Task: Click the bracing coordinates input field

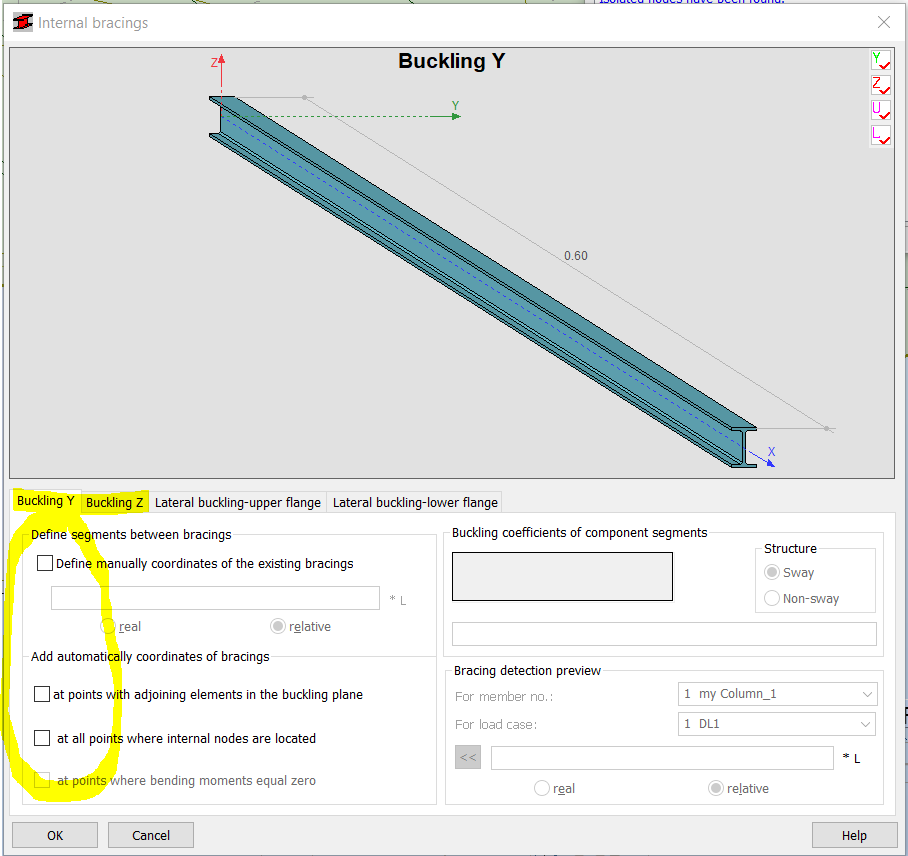Action: (x=215, y=597)
